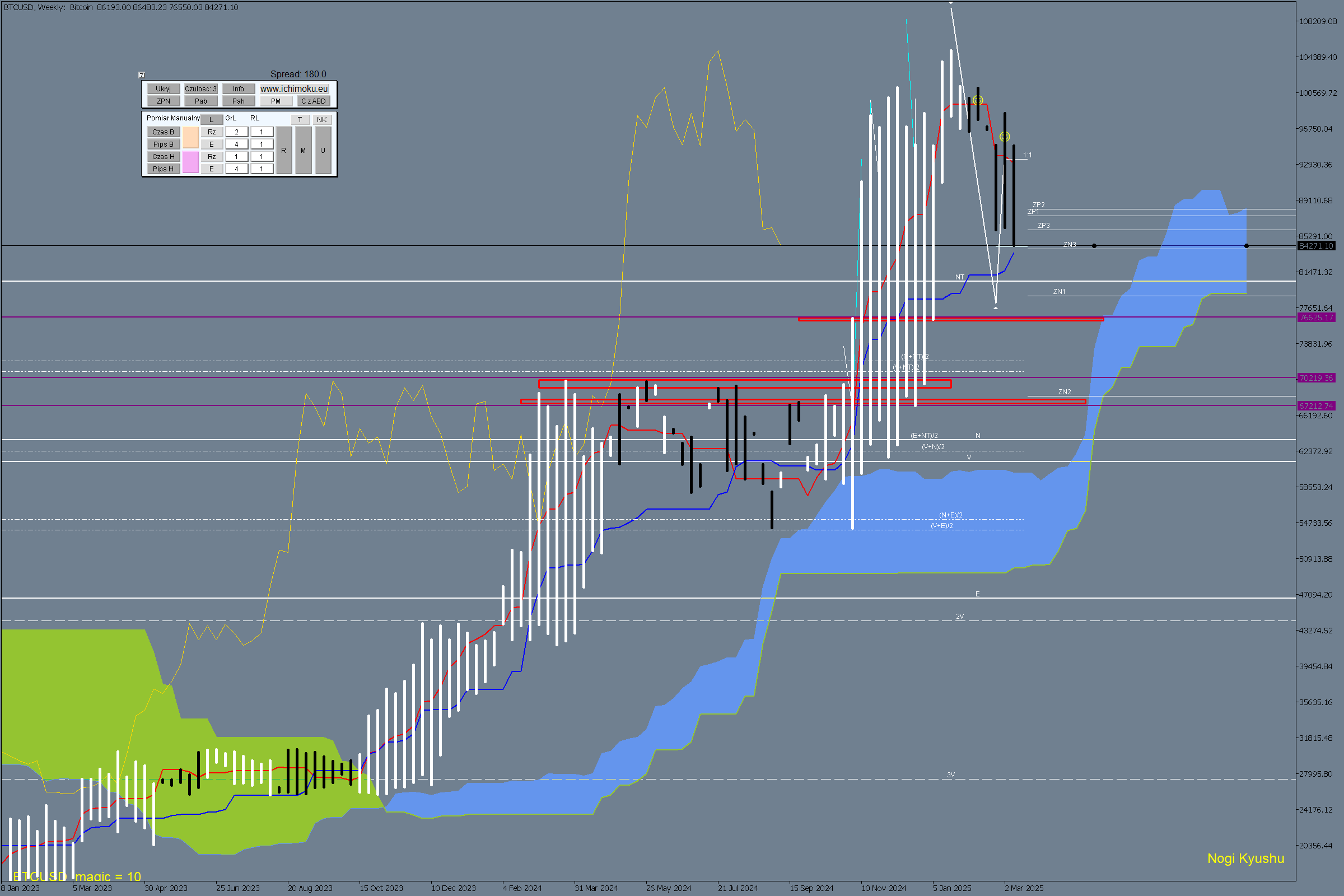Click the RL field in Pips B row

coord(262,144)
